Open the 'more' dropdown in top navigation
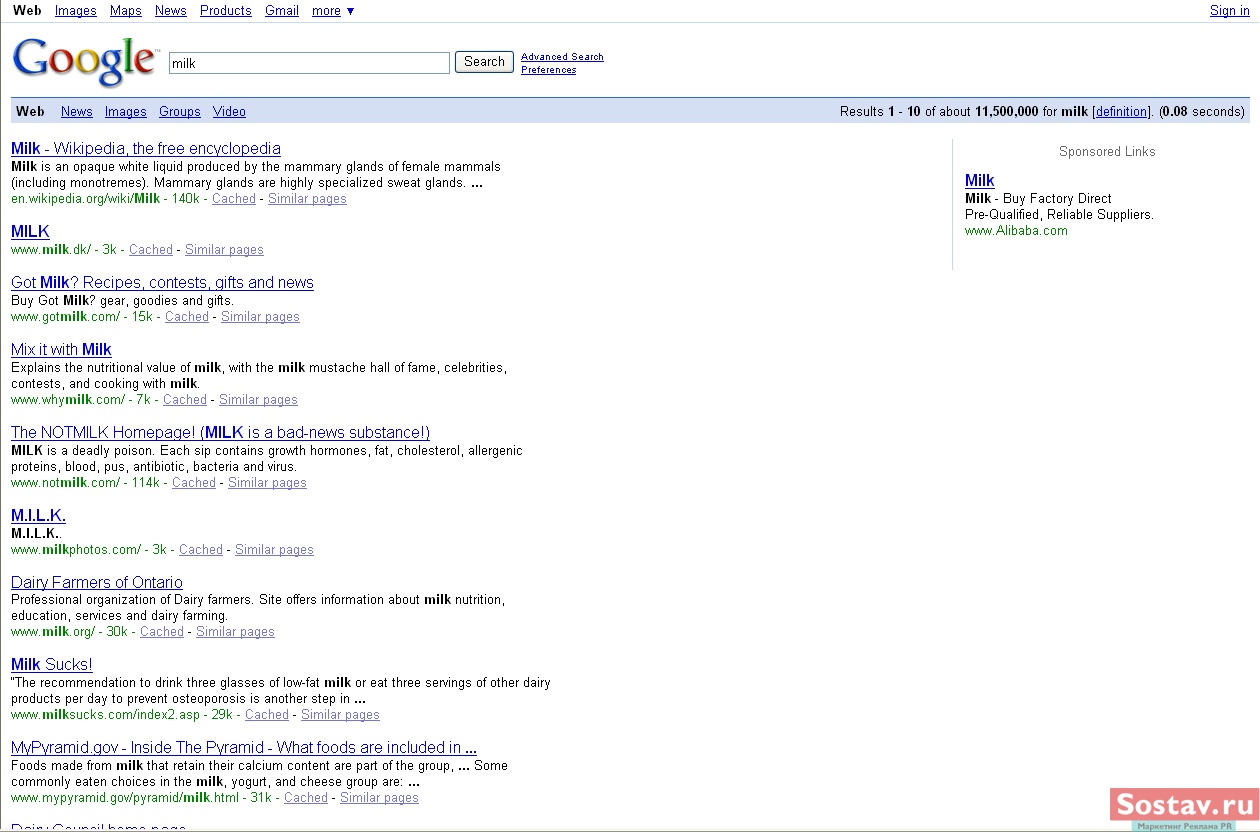This screenshot has width=1260, height=832. [333, 11]
